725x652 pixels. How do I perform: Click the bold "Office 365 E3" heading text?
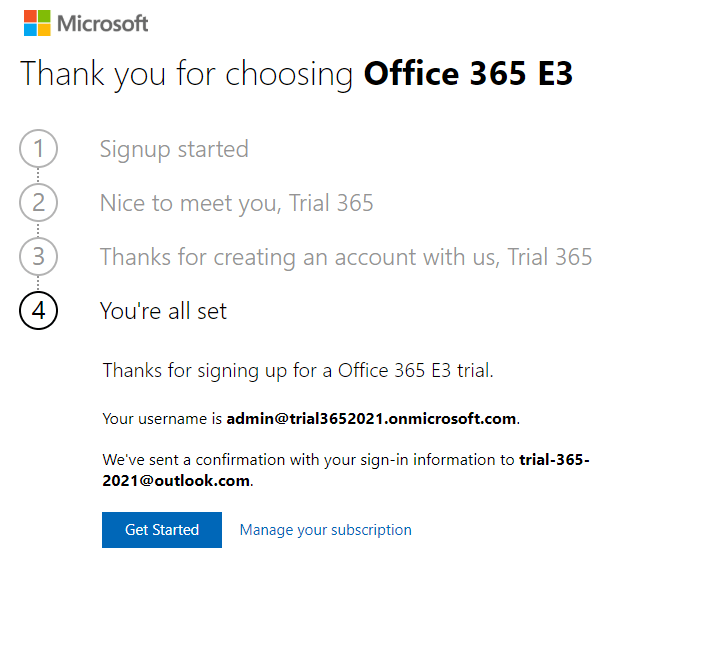pyautogui.click(x=468, y=74)
